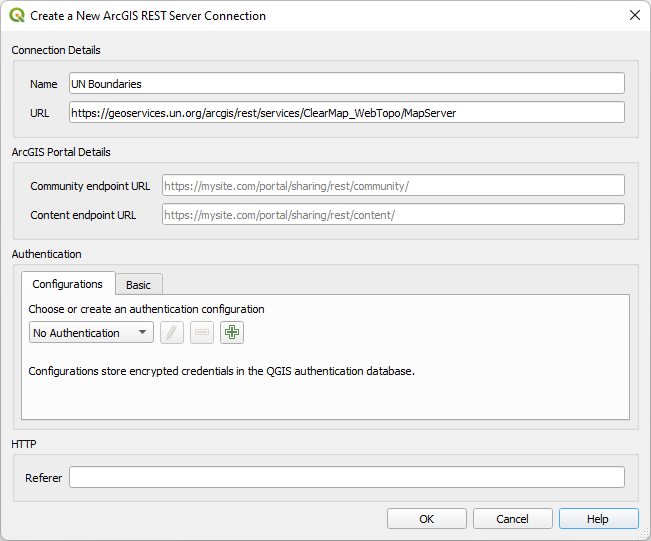Click the Referer label under HTTP
651x541 pixels.
(x=44, y=478)
